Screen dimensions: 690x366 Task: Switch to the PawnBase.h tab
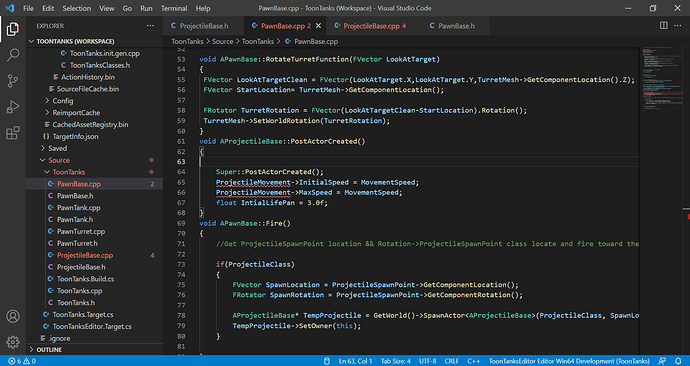(456, 26)
